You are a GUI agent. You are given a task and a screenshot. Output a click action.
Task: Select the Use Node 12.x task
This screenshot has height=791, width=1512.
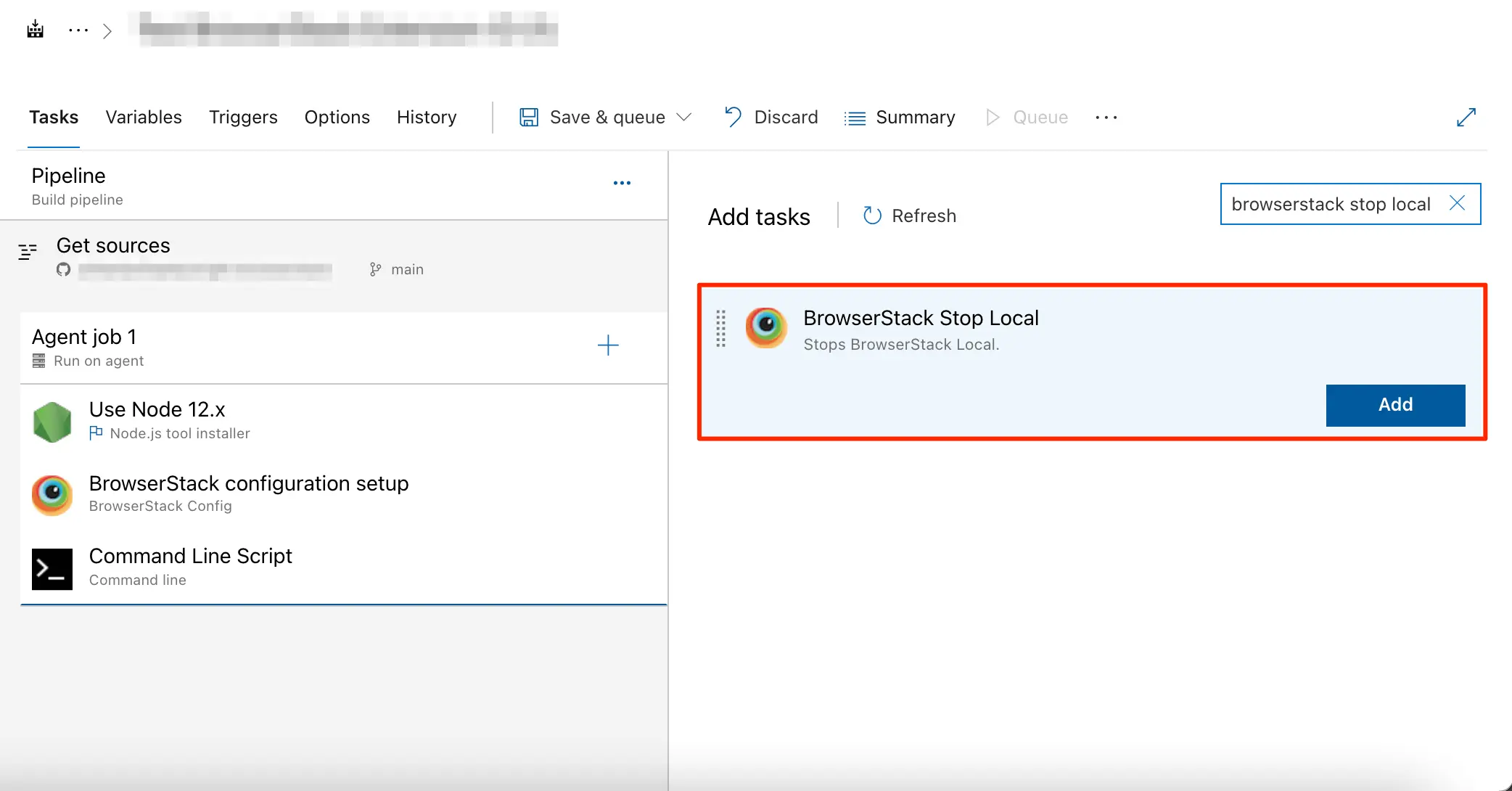157,410
